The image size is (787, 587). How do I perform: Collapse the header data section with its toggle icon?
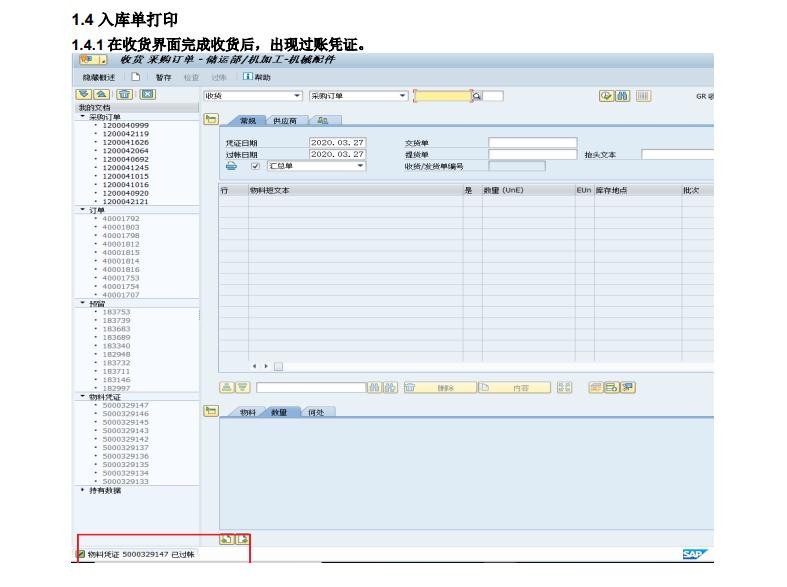tap(210, 119)
